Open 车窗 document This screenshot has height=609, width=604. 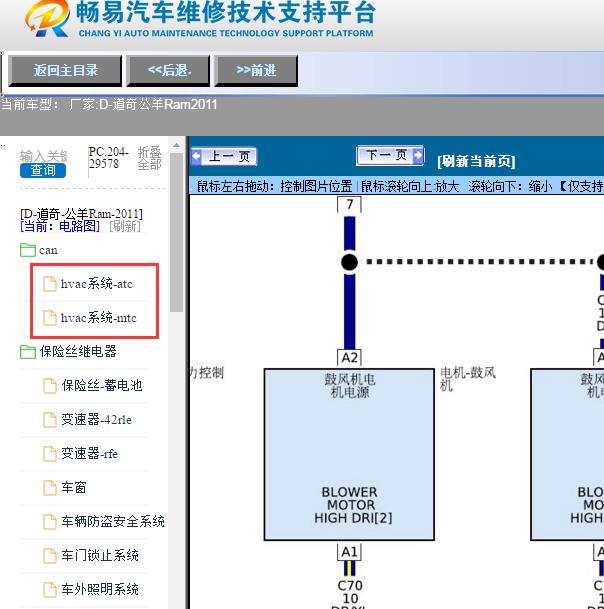pyautogui.click(x=74, y=487)
